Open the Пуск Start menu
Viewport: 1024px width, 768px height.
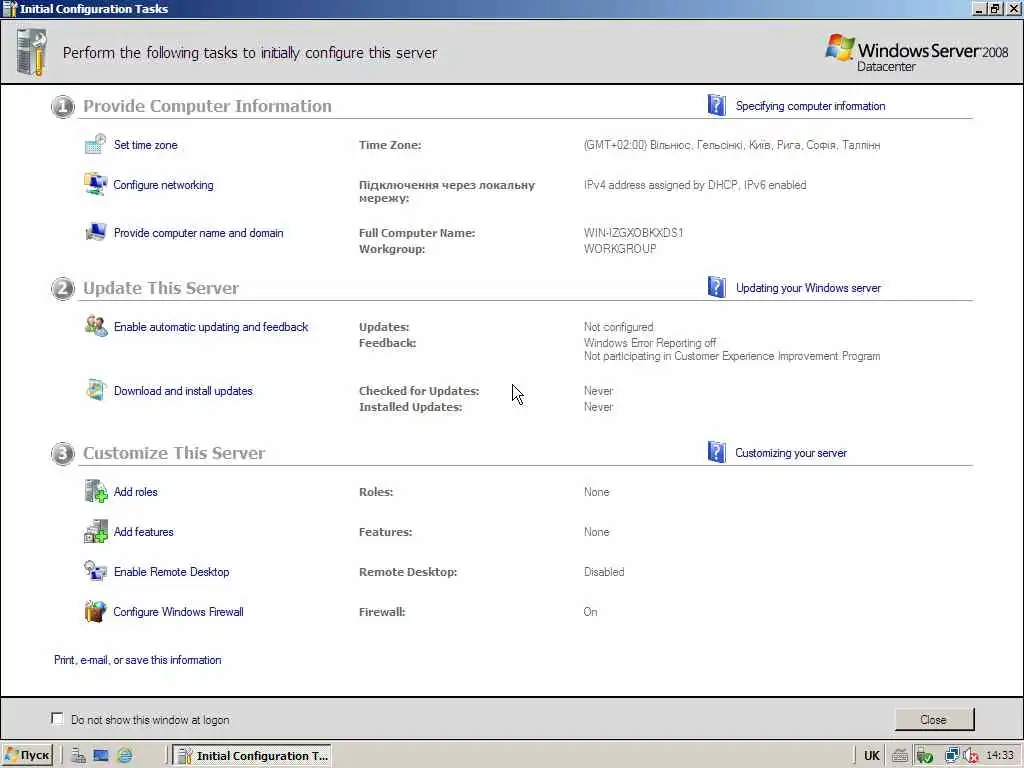click(27, 756)
